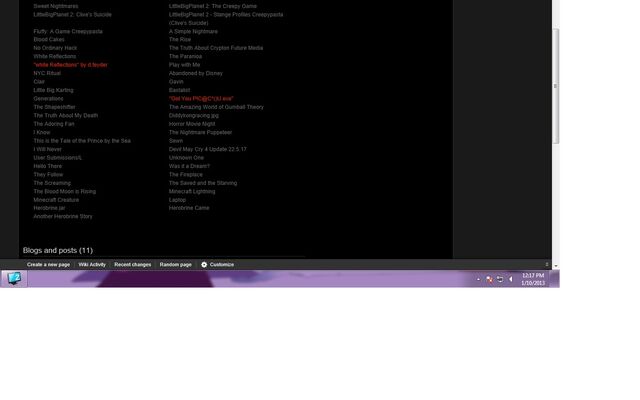Open The Truth About Crypton Future Media

[216, 48]
